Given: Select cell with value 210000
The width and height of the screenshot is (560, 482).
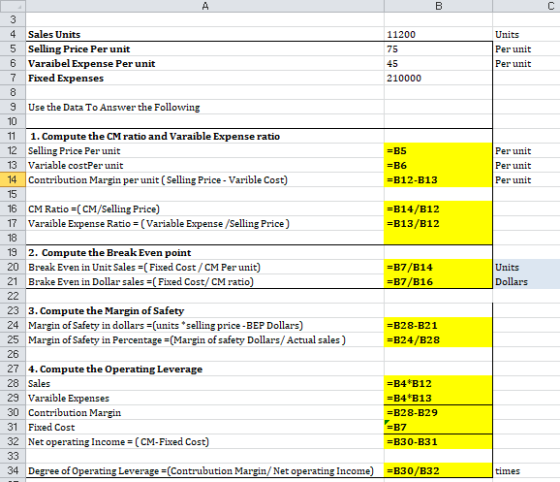Looking at the screenshot, I should coord(439,78).
